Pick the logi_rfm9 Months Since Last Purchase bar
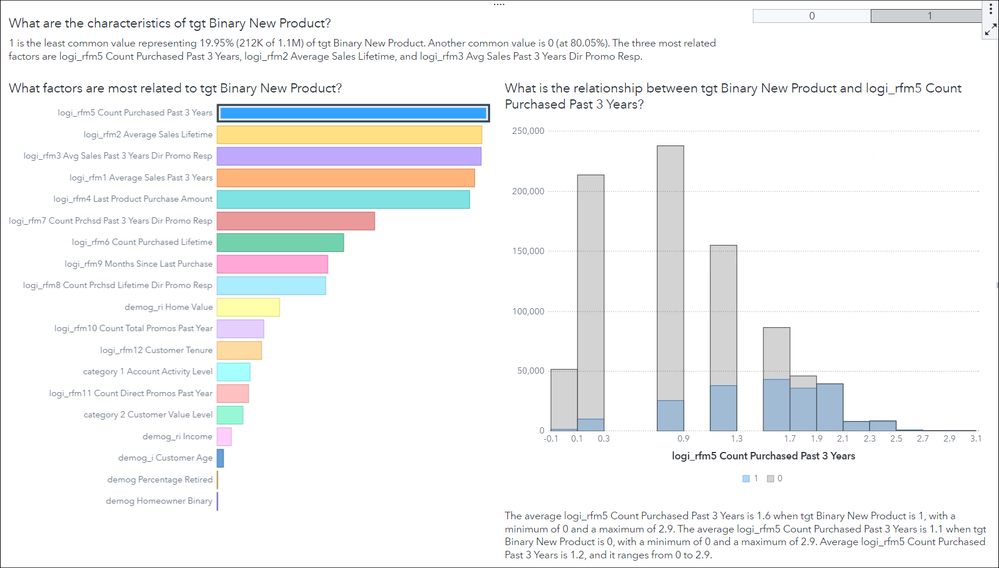This screenshot has height=568, width=999. coord(272,264)
